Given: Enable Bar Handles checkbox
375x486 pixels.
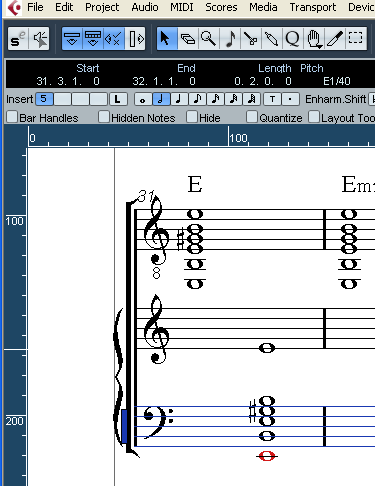Looking at the screenshot, I should [12, 117].
